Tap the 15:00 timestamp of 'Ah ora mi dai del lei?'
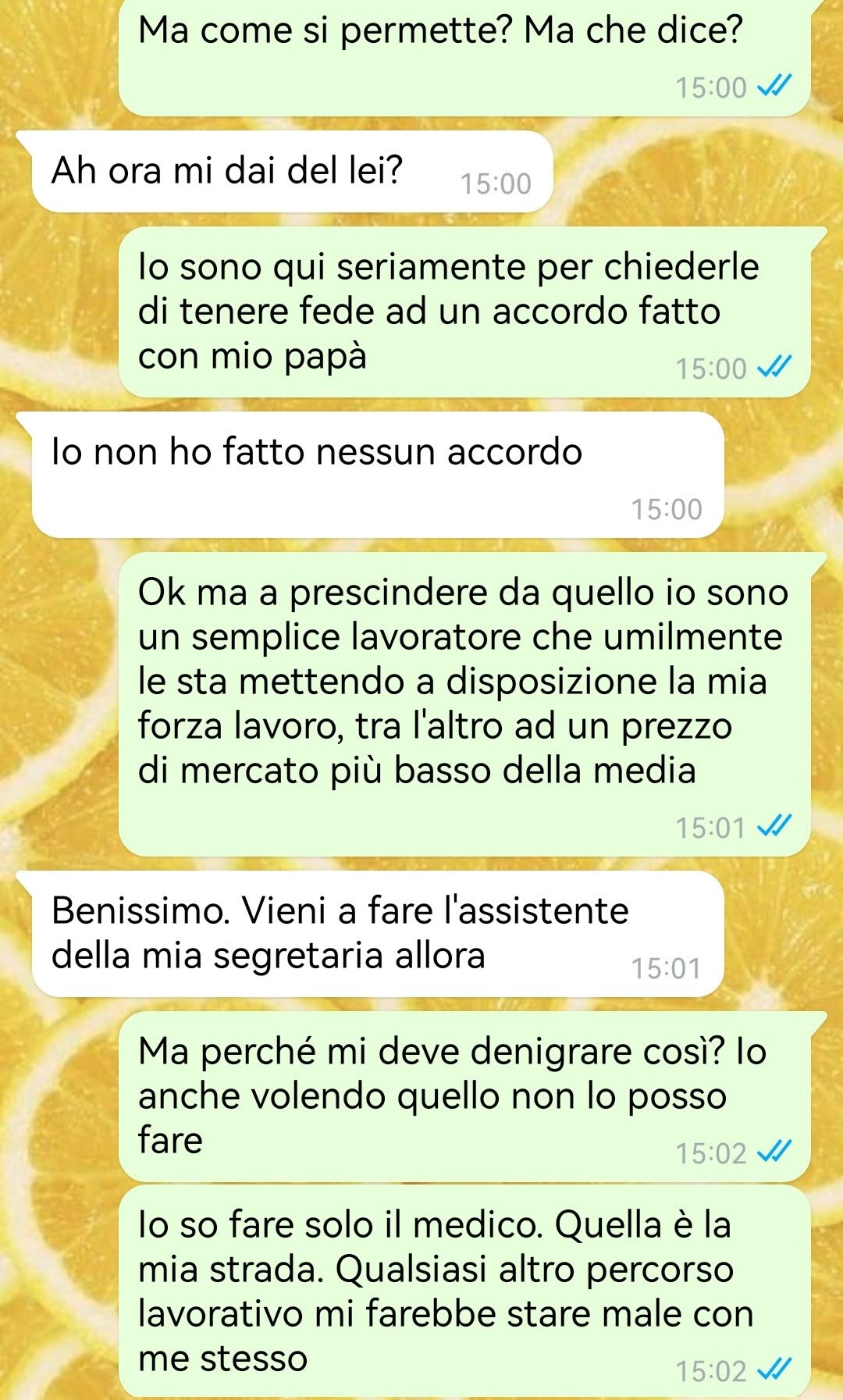Viewport: 843px width, 1400px height. point(496,183)
